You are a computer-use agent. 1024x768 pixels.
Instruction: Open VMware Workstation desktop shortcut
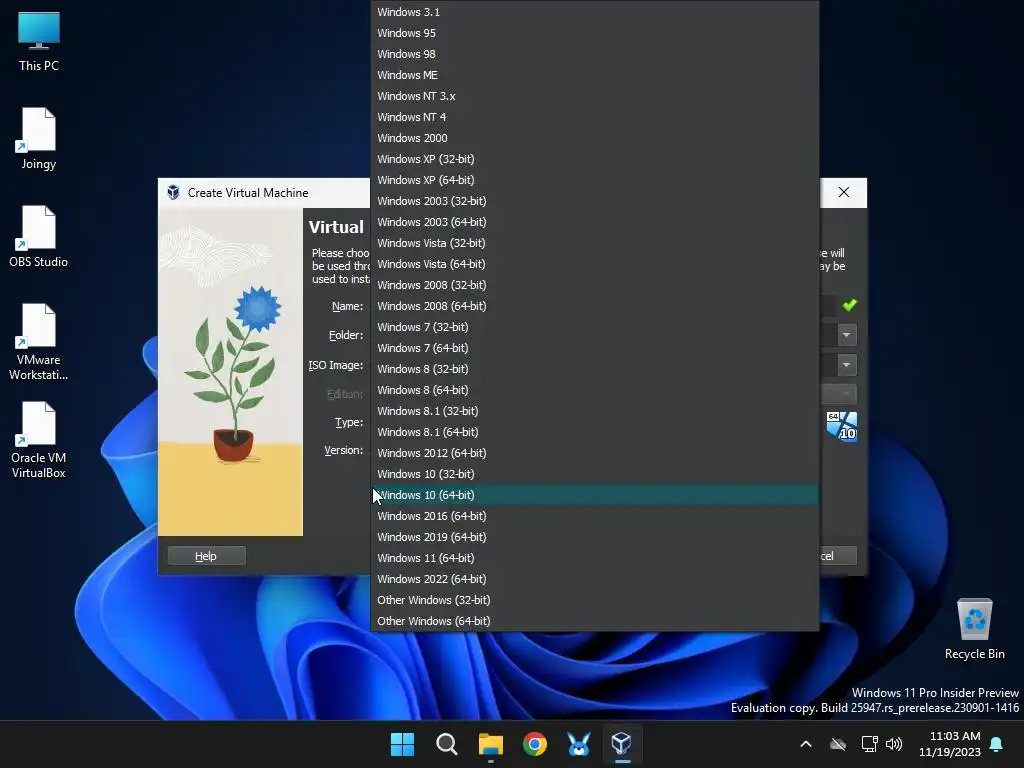point(39,342)
